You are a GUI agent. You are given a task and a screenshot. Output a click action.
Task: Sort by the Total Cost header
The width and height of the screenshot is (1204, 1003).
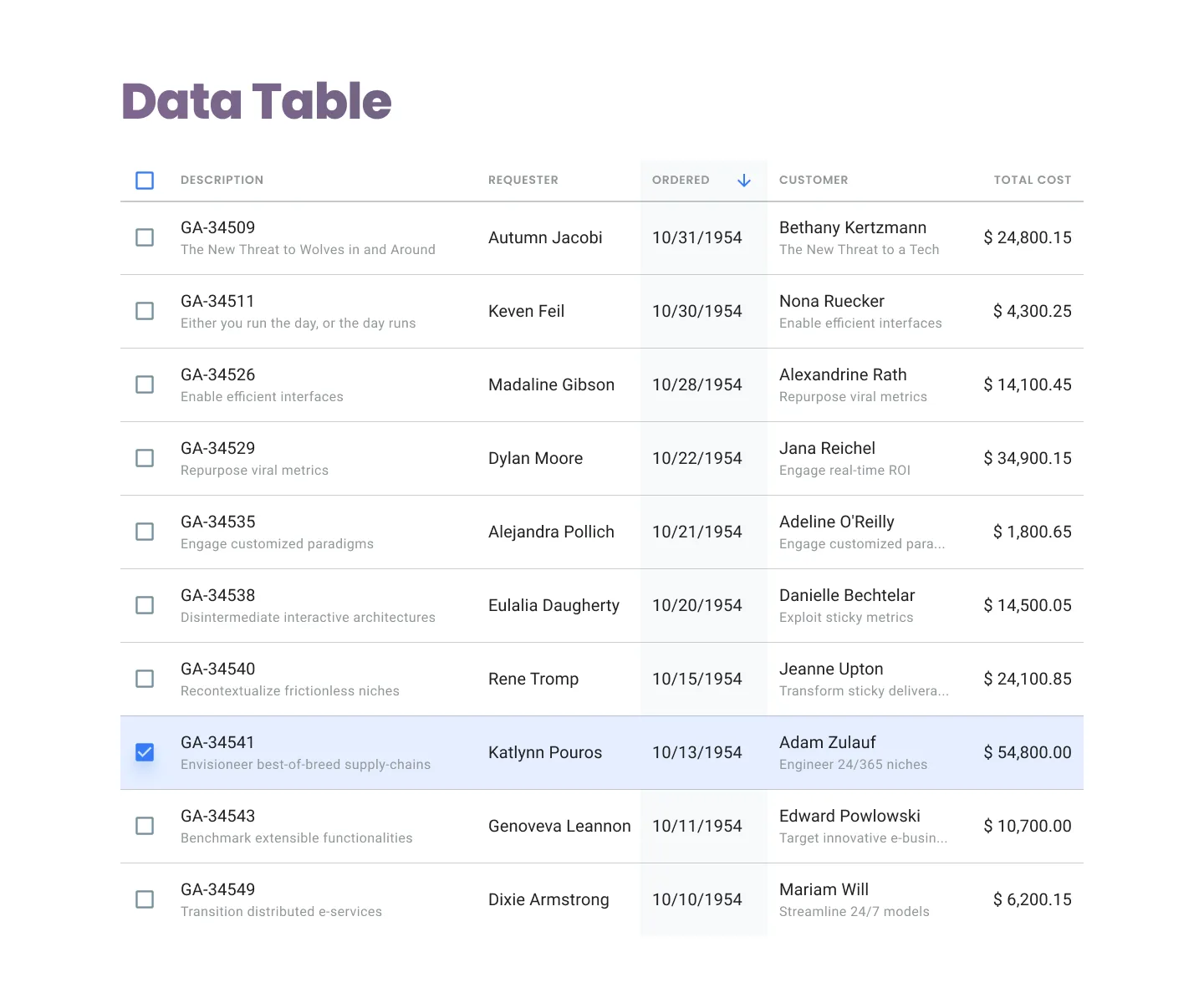click(1032, 181)
